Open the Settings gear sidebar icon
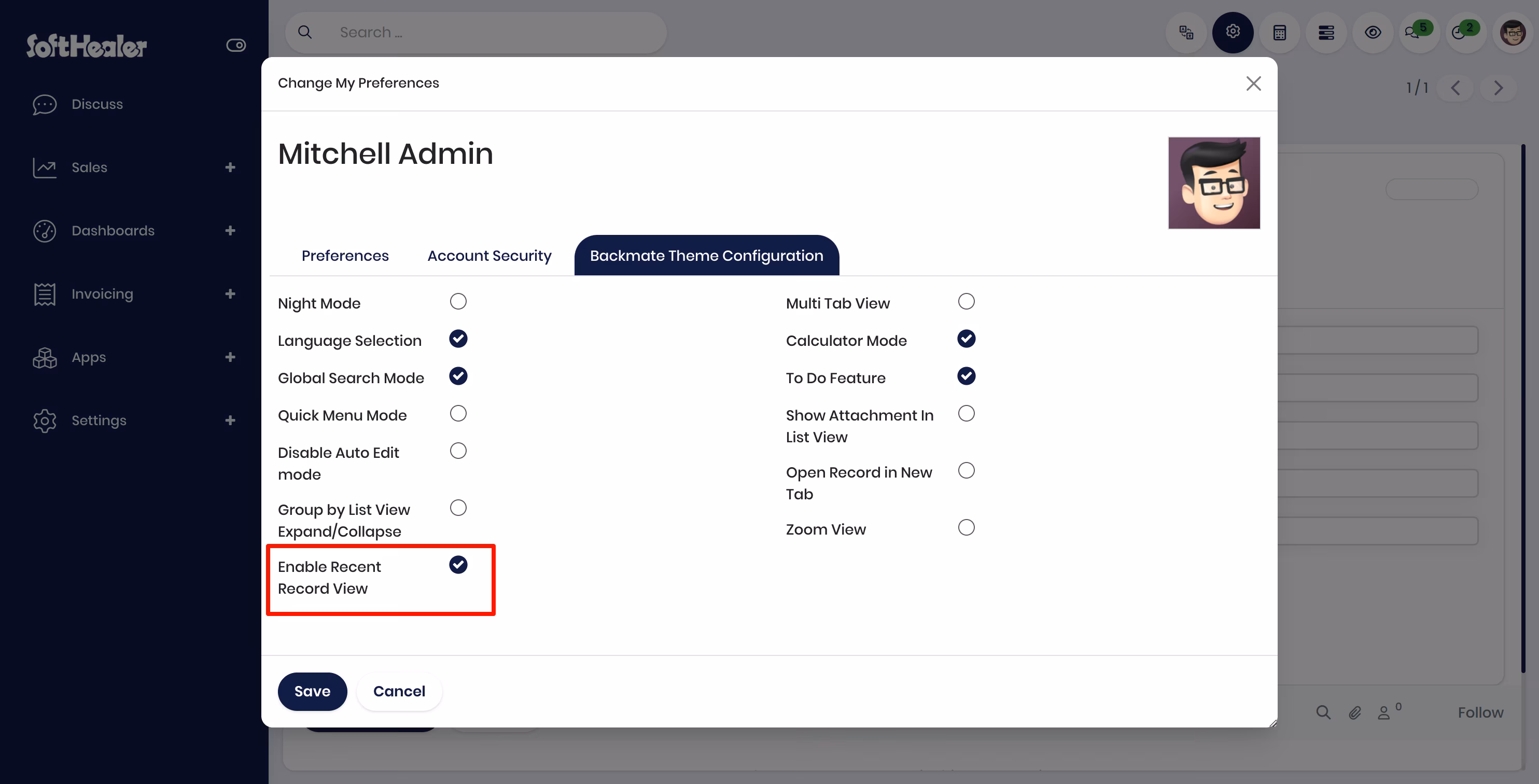 point(45,421)
